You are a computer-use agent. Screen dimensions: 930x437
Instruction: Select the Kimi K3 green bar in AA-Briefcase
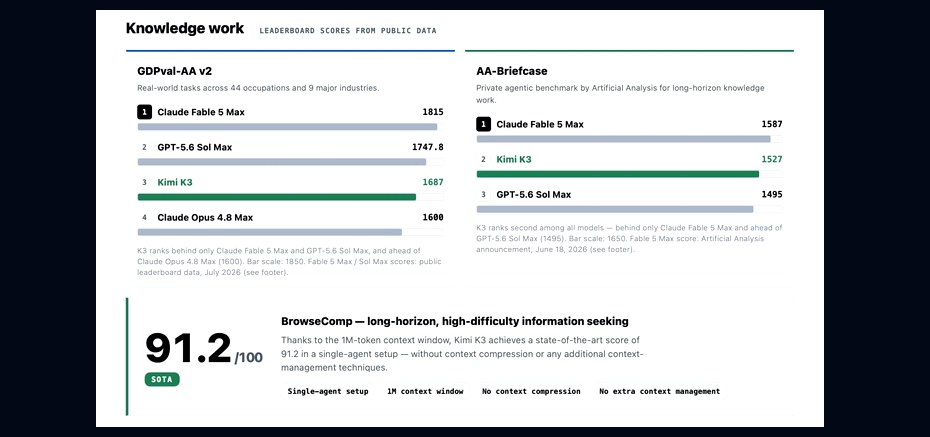coord(618,174)
